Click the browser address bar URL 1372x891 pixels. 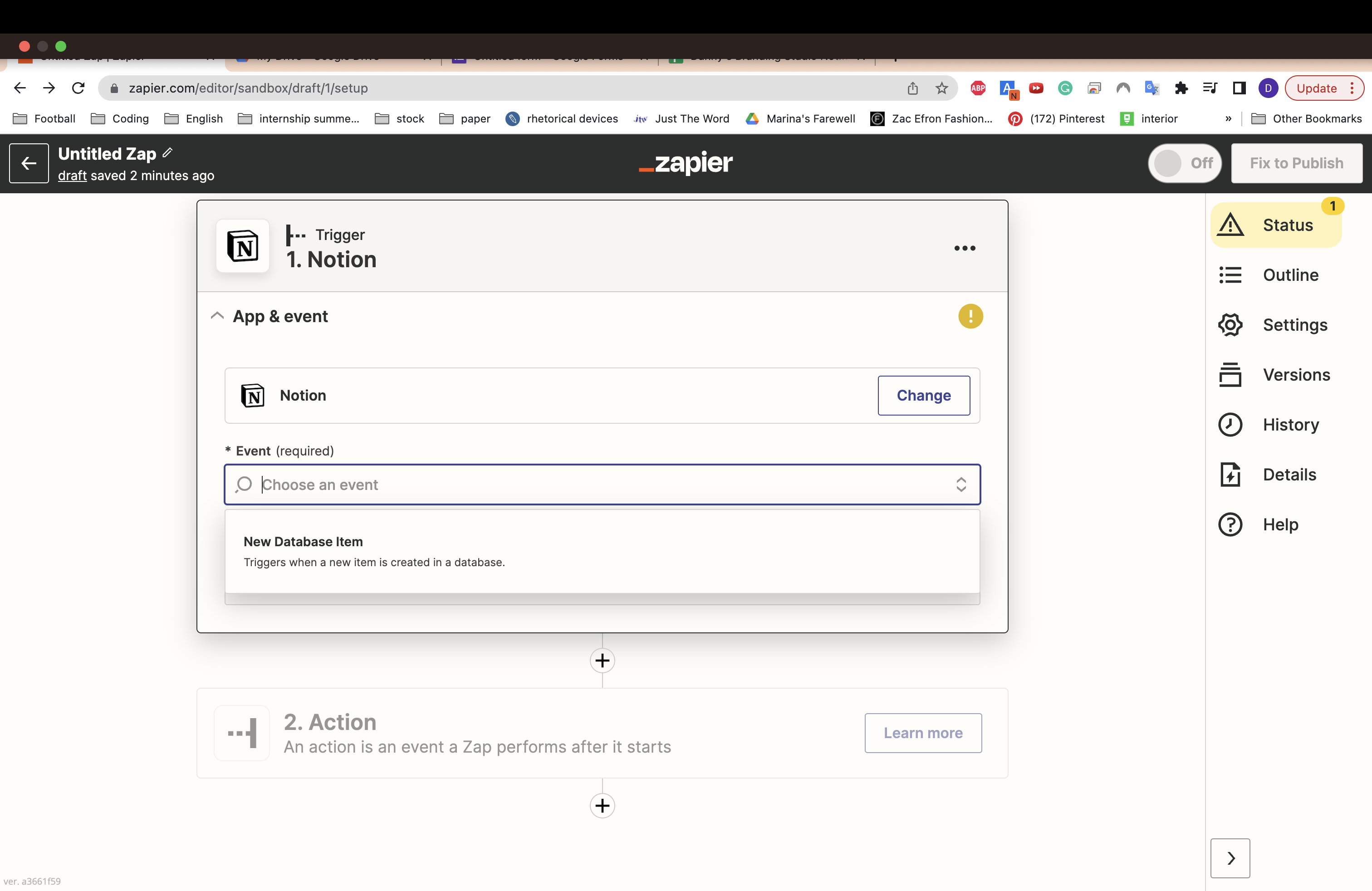249,88
